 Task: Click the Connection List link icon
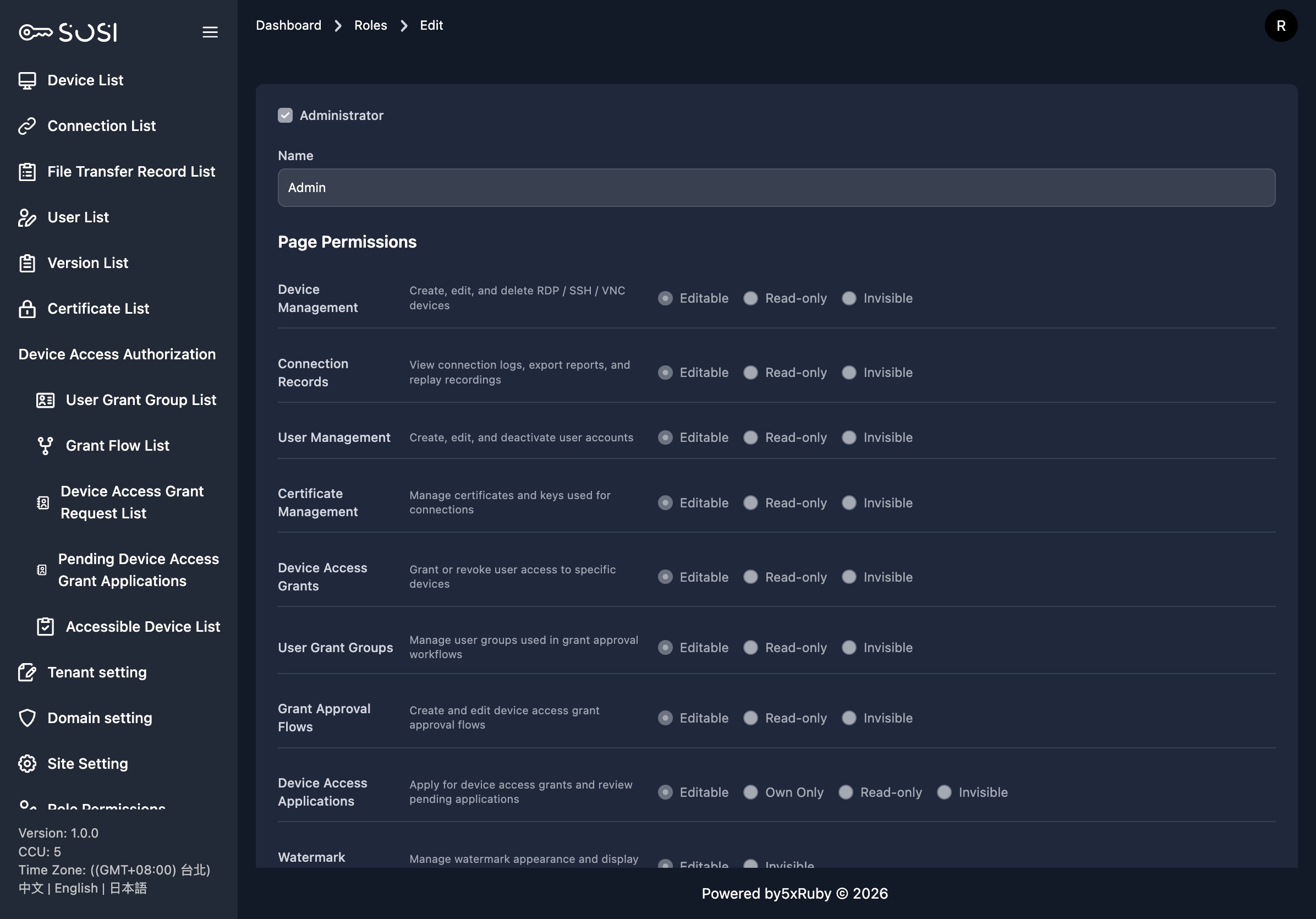coord(27,126)
